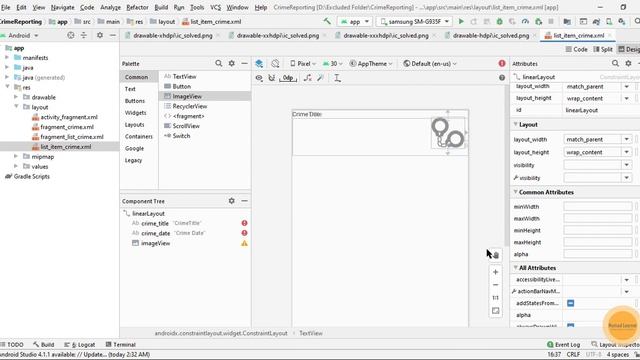Screen dimensions: 640x360
Task: Collapse the Common Attributes section
Action: pyautogui.click(x=516, y=192)
